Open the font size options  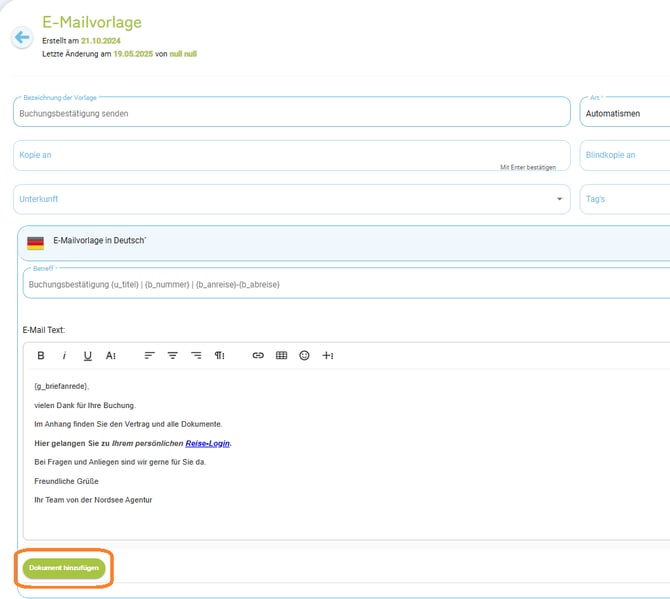pyautogui.click(x=111, y=355)
